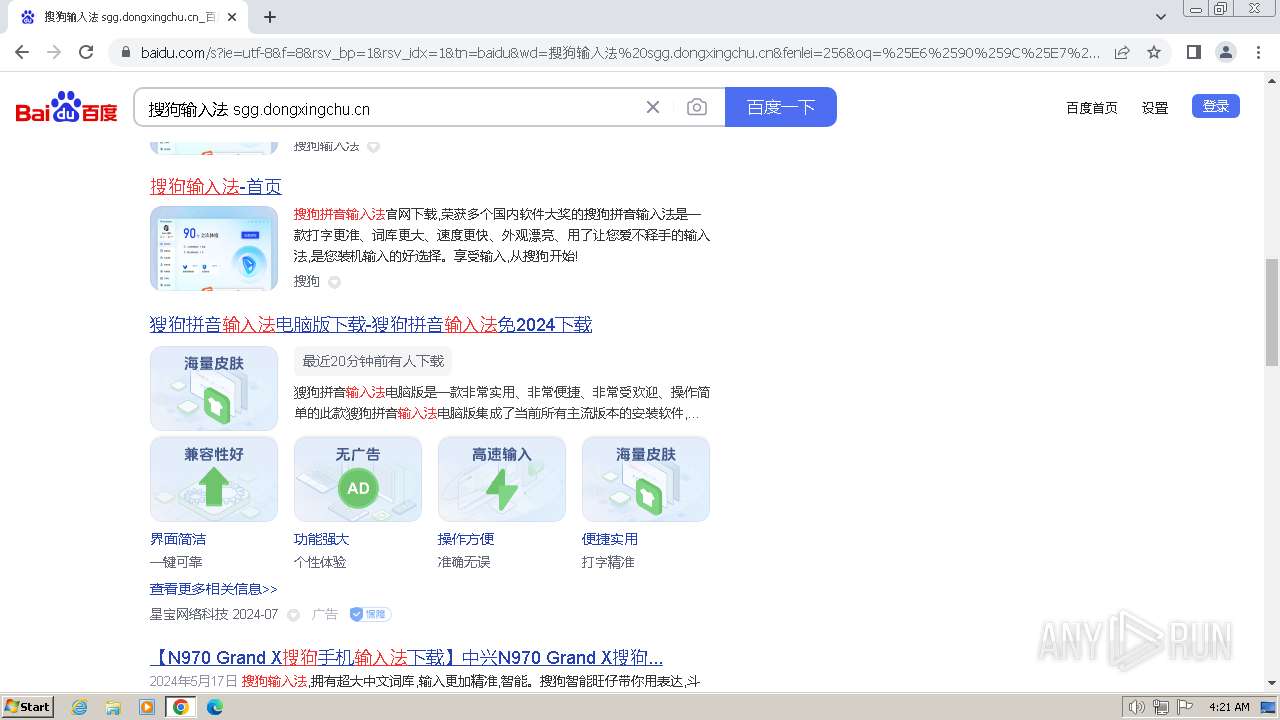This screenshot has width=1280, height=720.
Task: Click the 兼容性好 feature image
Action: [x=214, y=479]
